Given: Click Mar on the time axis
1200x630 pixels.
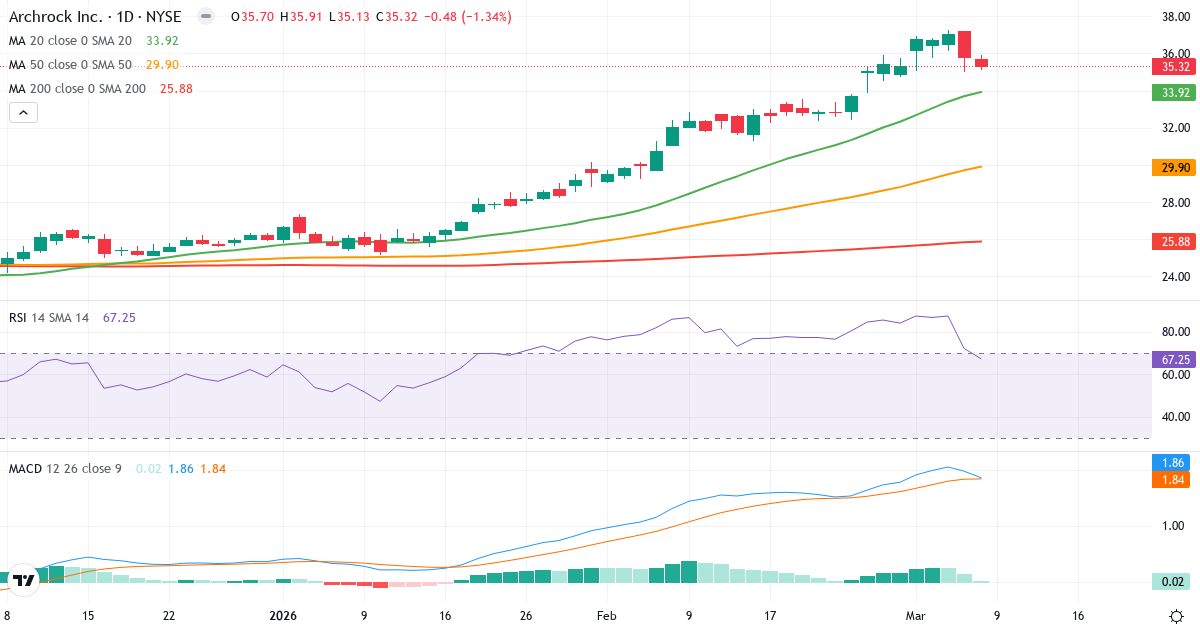Looking at the screenshot, I should pyautogui.click(x=915, y=616).
